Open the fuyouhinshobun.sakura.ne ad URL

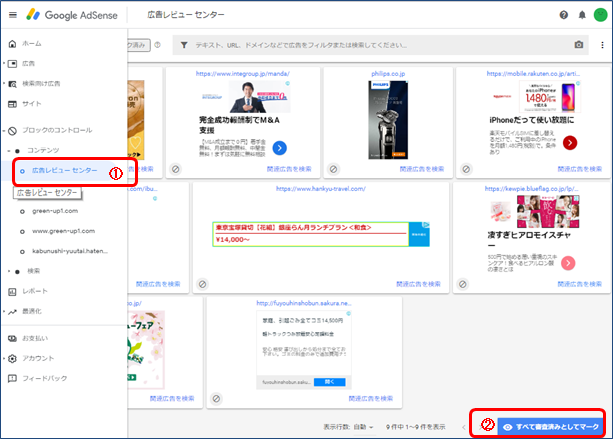pos(304,303)
